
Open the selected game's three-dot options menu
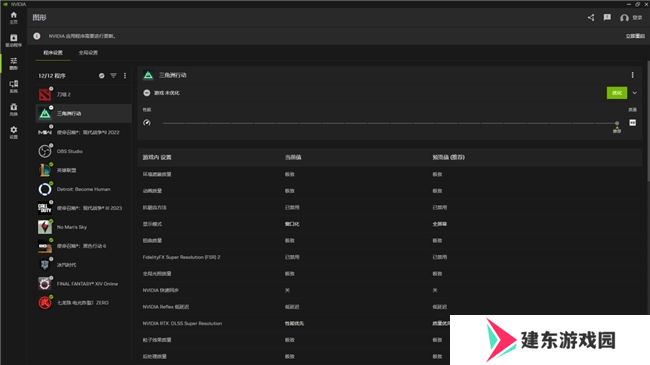[632, 75]
